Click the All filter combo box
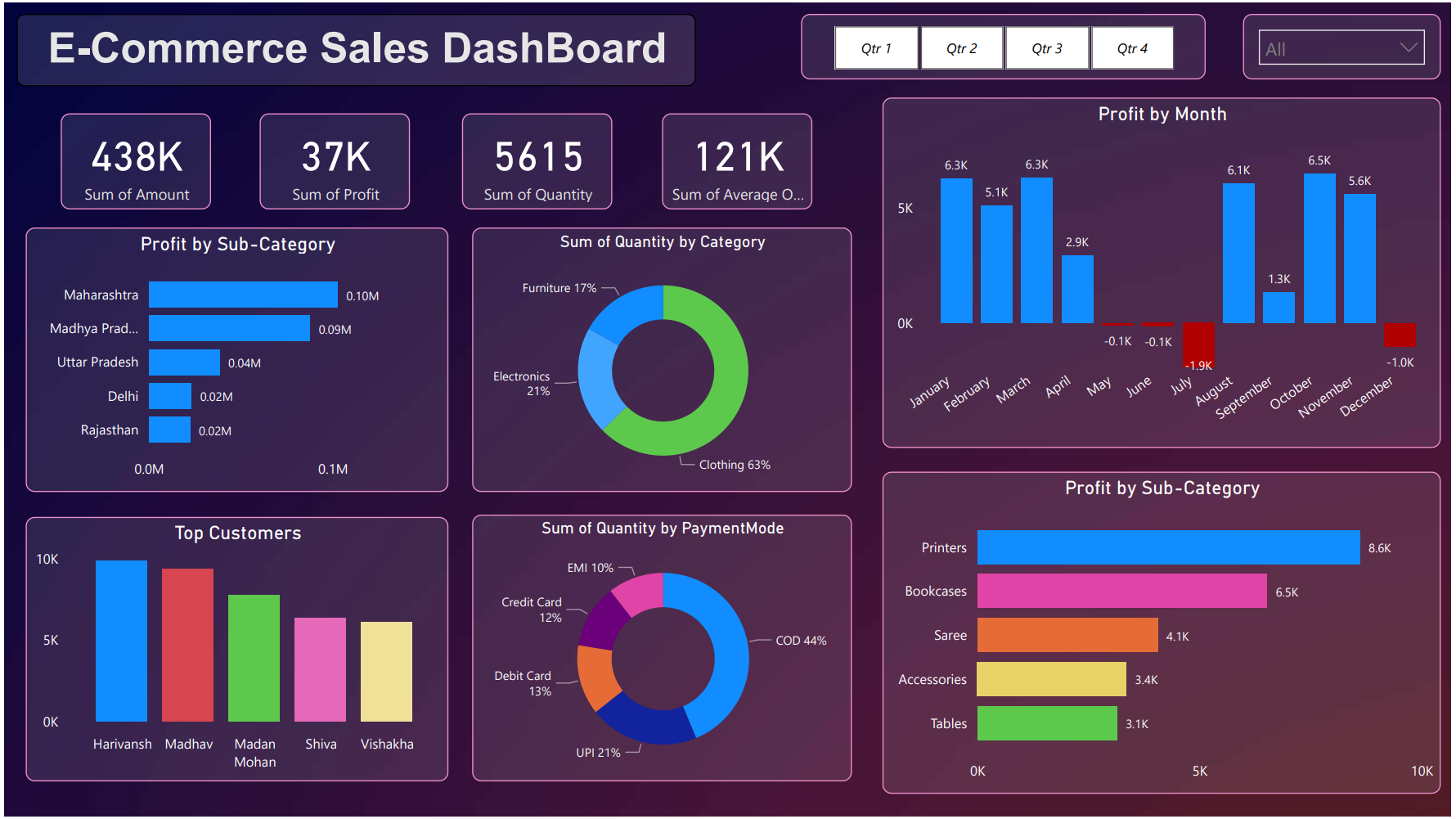 (x=1341, y=48)
